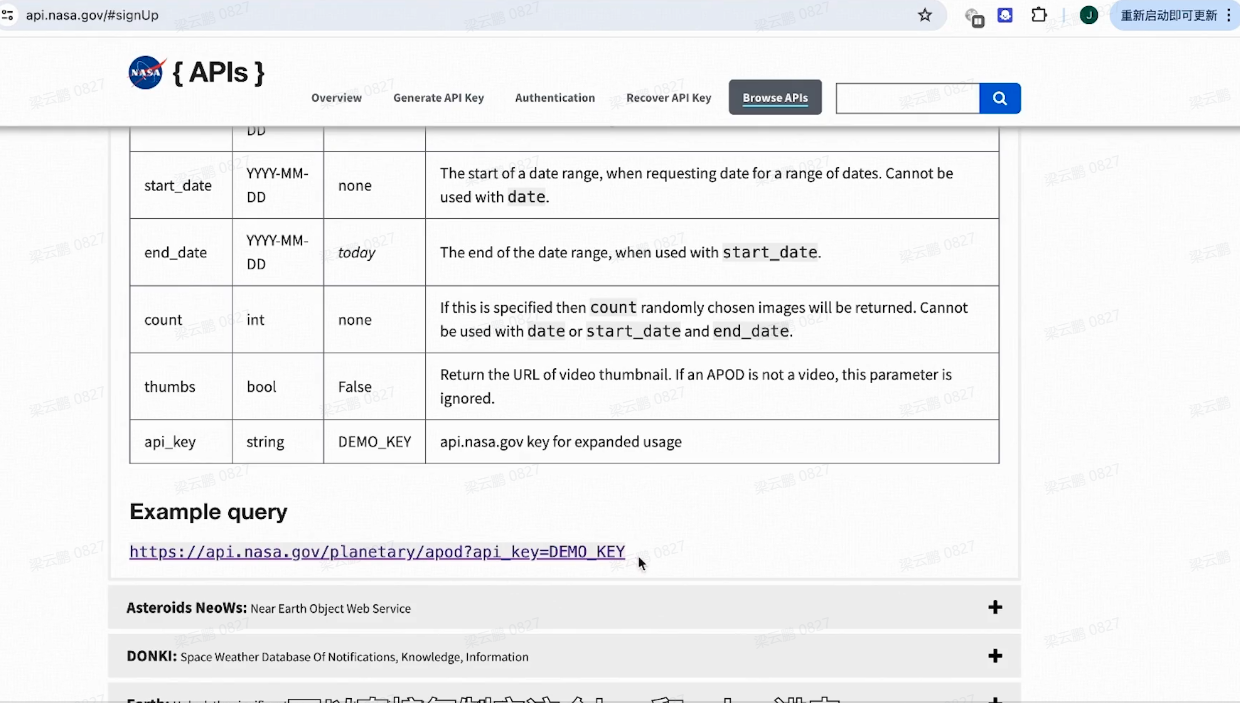The image size is (1240, 703).
Task: Open the DONKI Space Weather accordion row
Action: (564, 656)
